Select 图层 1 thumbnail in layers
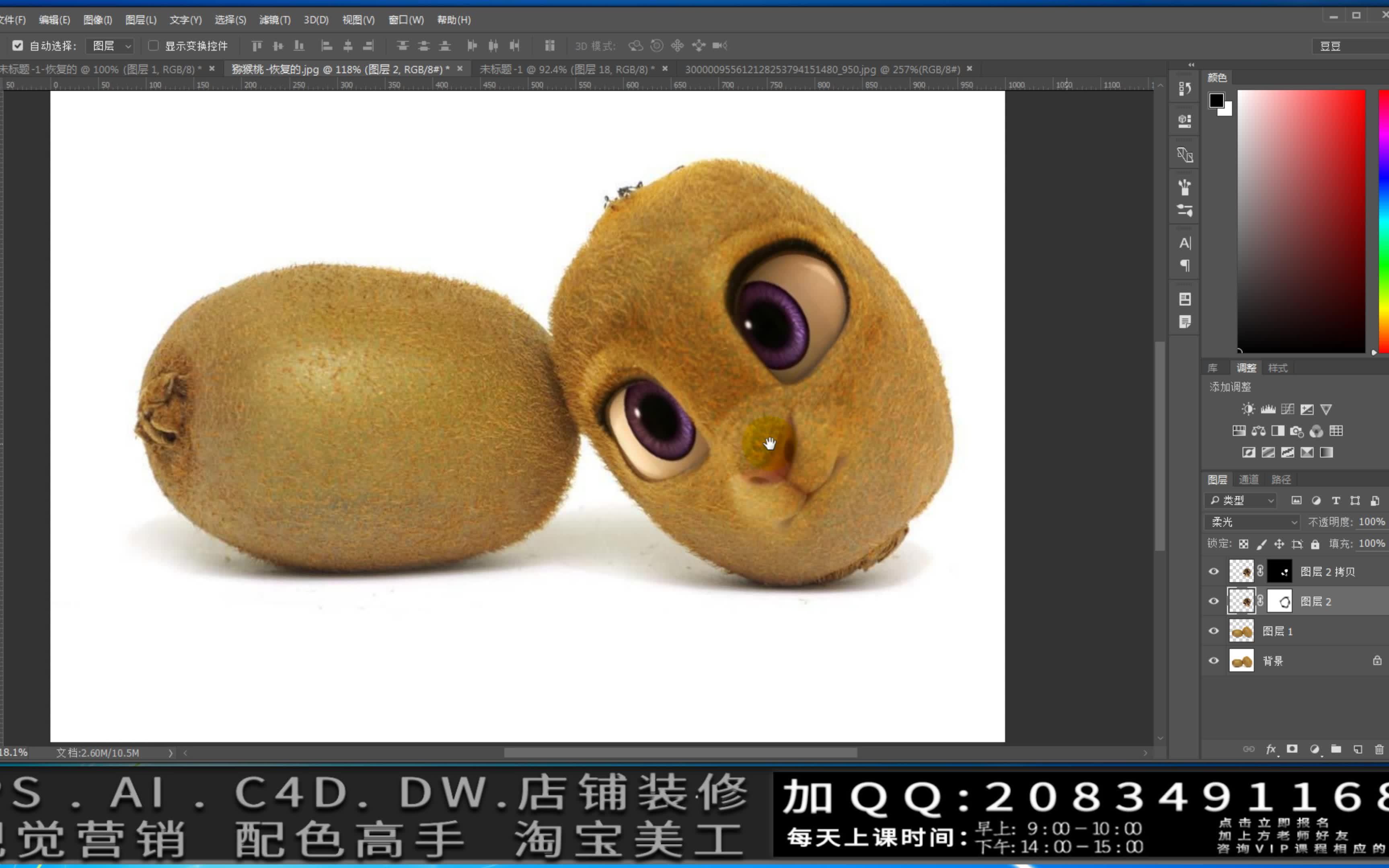The image size is (1389, 868). pos(1241,631)
